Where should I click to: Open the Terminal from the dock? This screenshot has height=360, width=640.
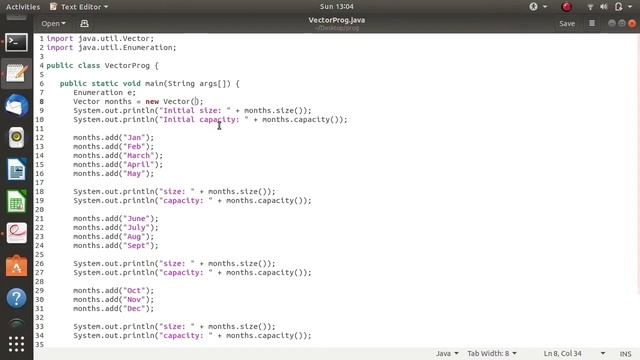16,42
